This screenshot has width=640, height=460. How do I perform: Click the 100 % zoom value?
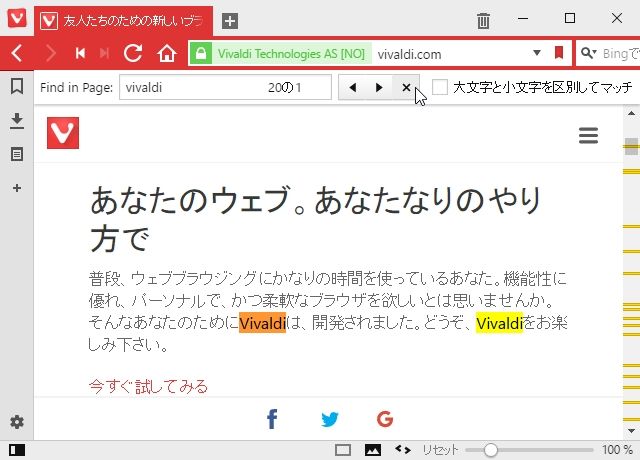[617, 450]
